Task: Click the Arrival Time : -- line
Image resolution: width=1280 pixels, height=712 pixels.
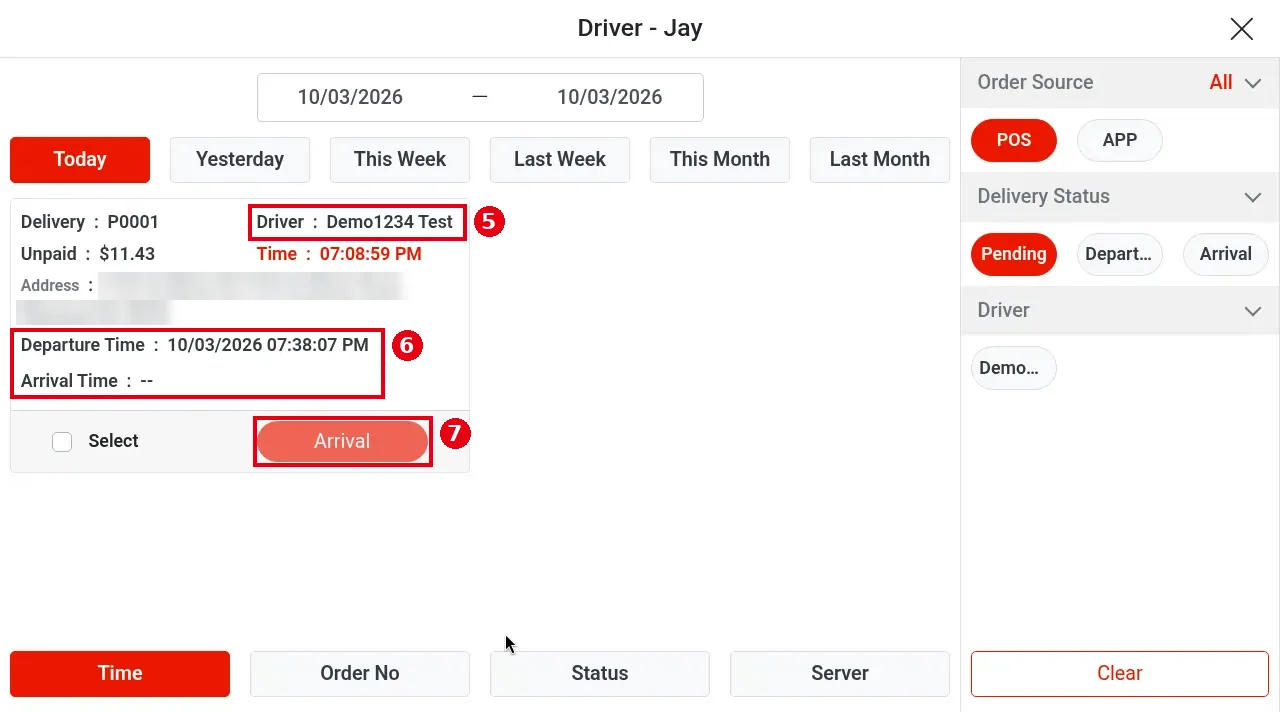Action: coord(87,381)
